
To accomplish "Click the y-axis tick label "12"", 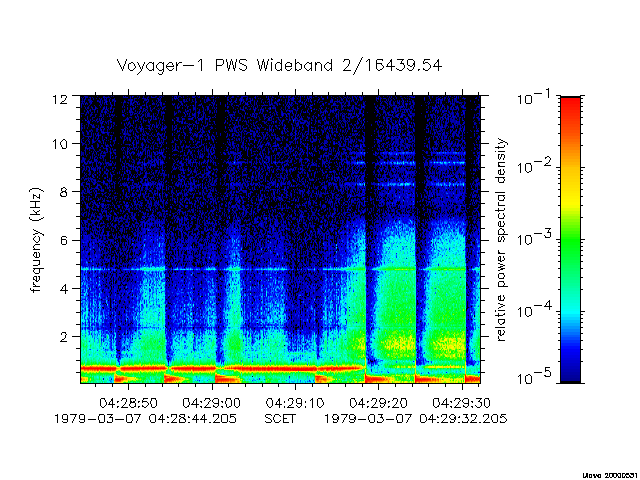I will [60, 99].
